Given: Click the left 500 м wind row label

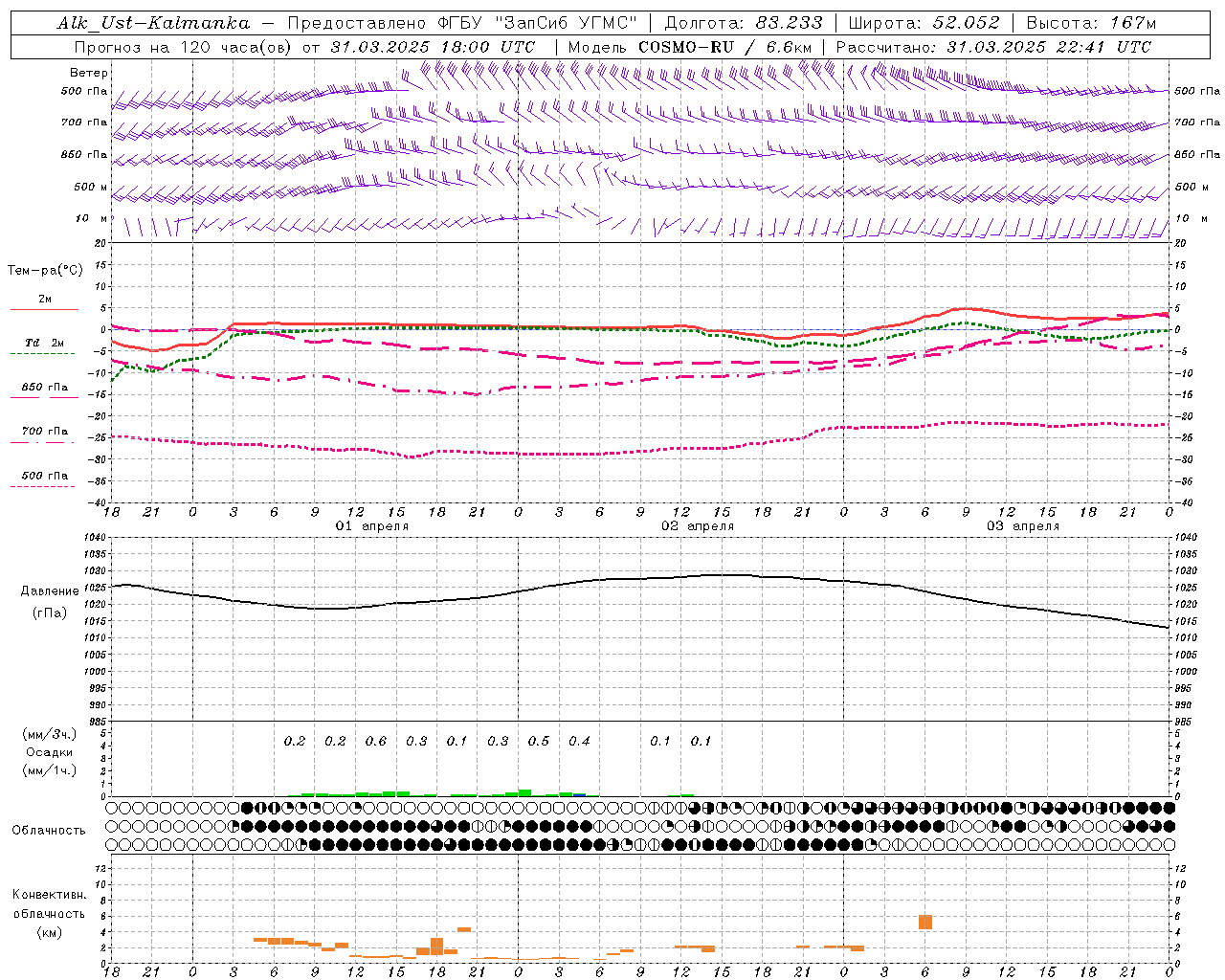Looking at the screenshot, I should (x=91, y=187).
